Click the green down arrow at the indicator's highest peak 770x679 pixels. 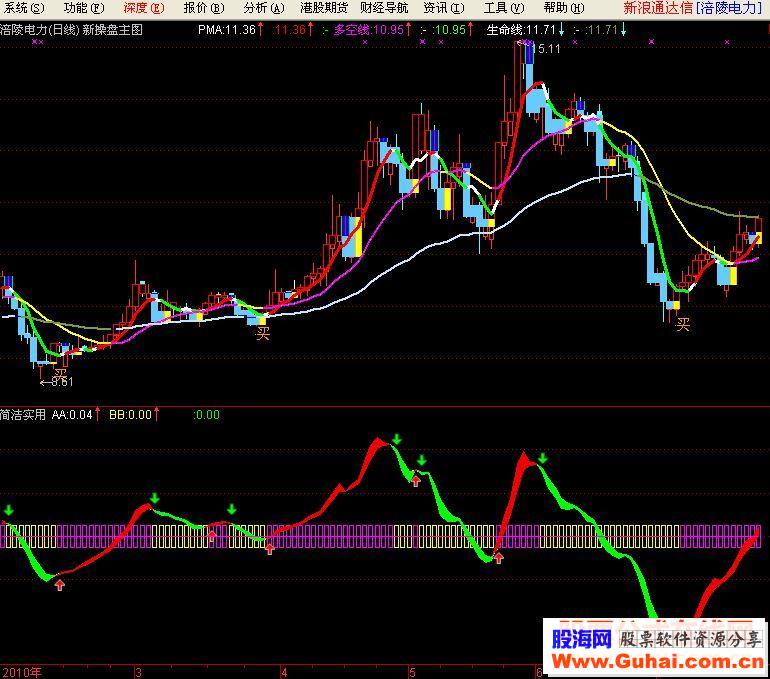(x=397, y=439)
